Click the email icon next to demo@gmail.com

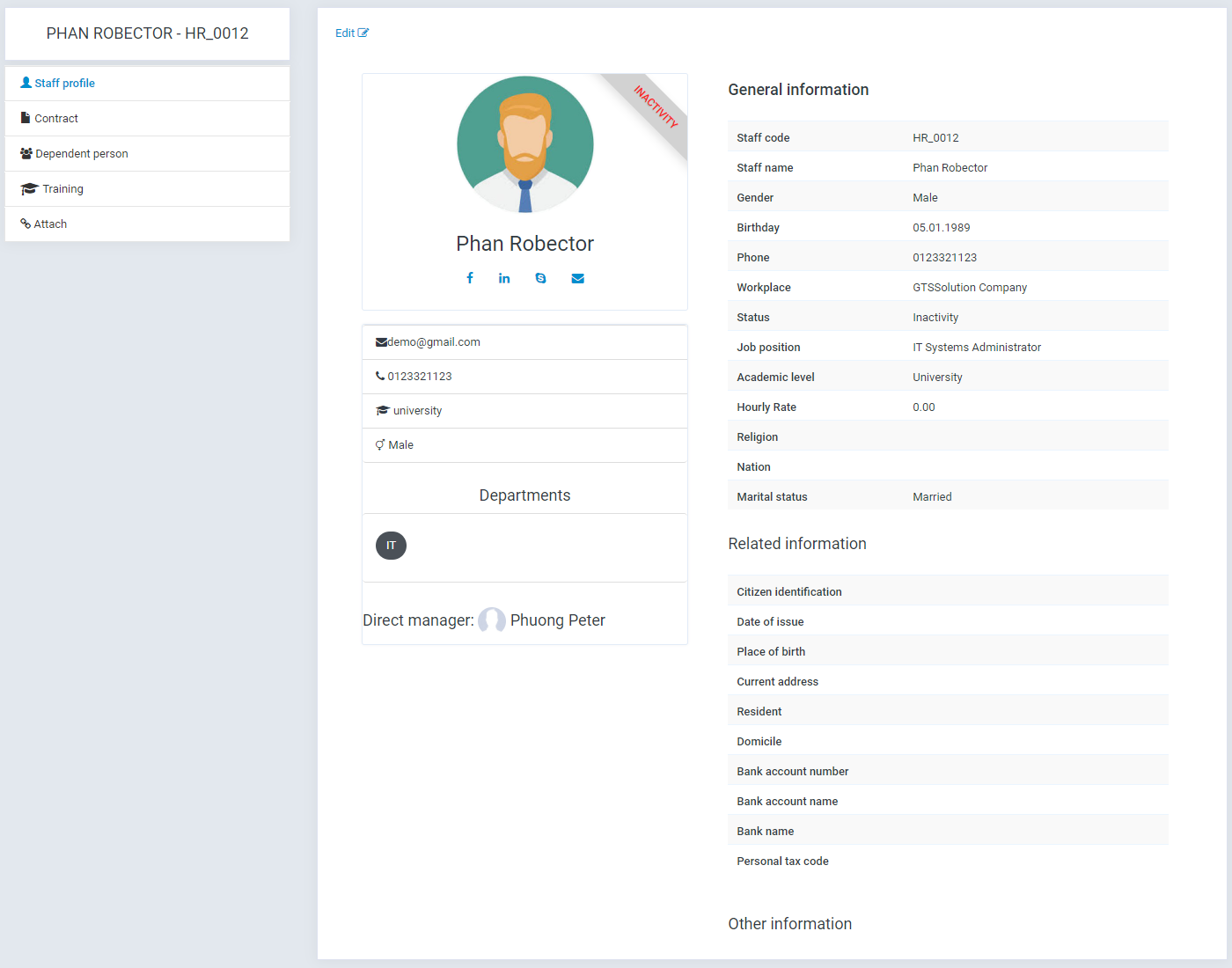click(381, 341)
